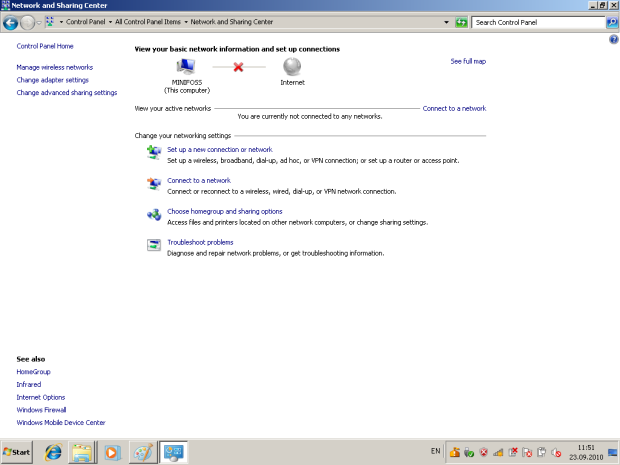Open Change advanced sharing settings
Viewport: 620px width, 465px height.
click(x=67, y=93)
